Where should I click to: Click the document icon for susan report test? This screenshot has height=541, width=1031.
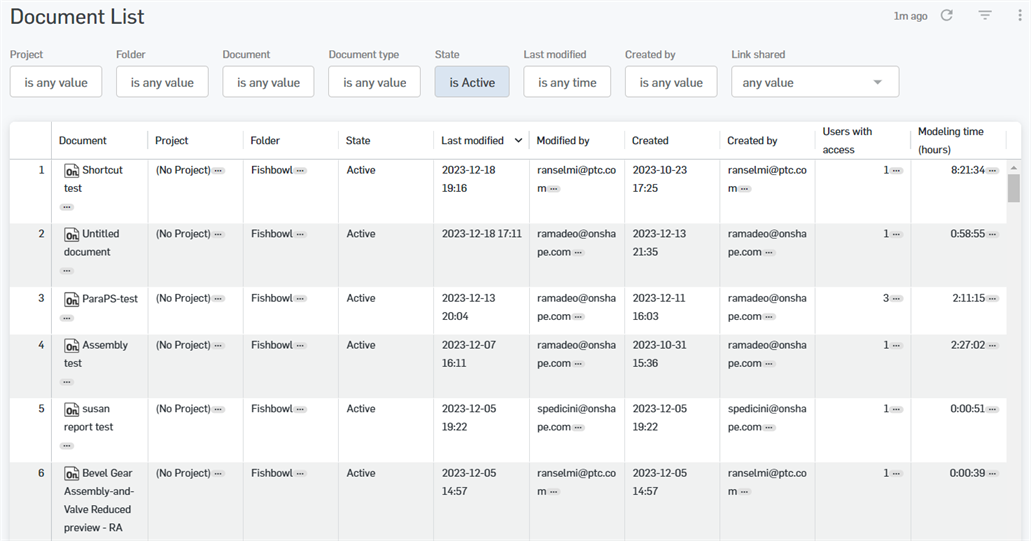pos(71,410)
